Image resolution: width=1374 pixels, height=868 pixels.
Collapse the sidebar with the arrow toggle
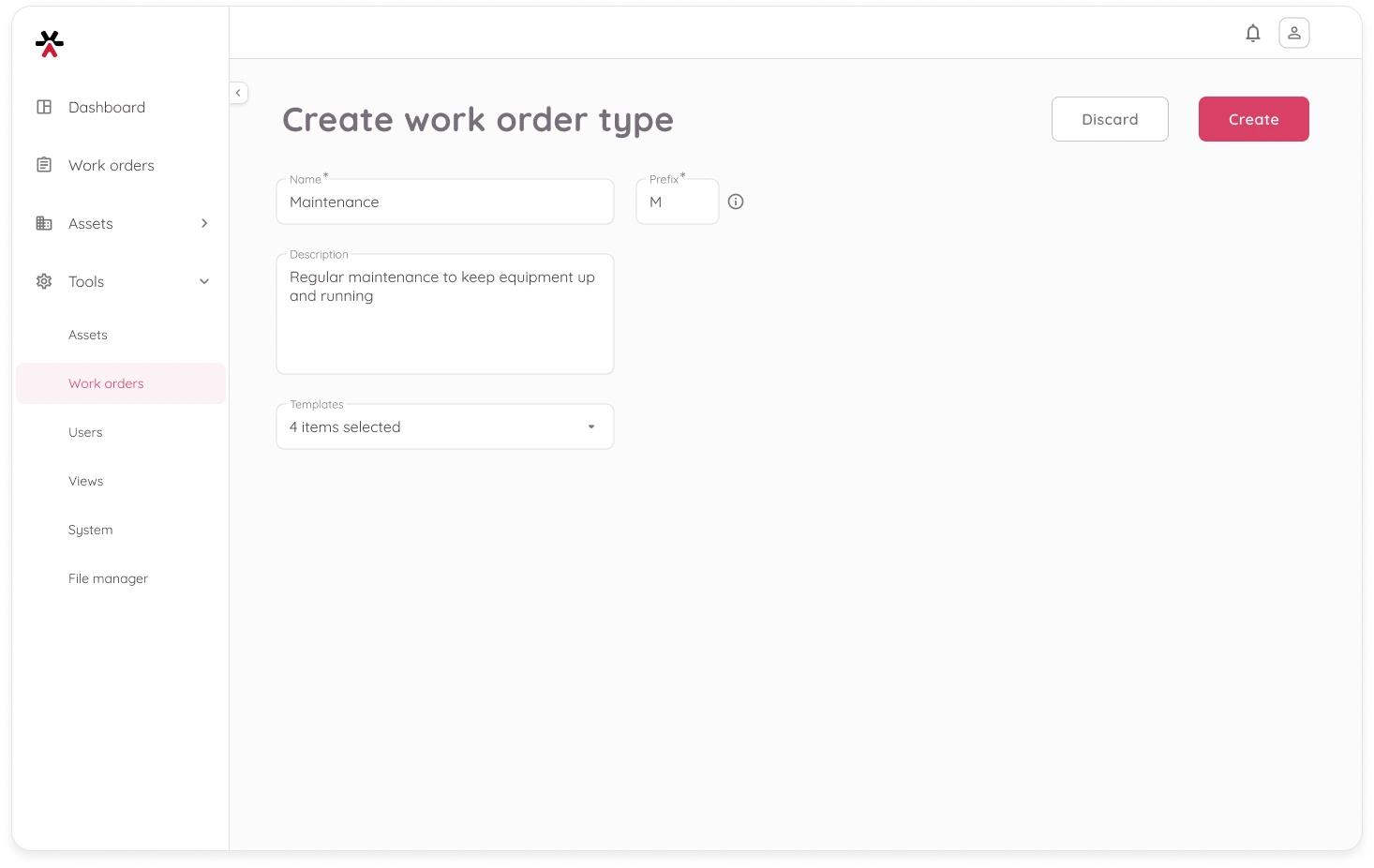pyautogui.click(x=238, y=93)
